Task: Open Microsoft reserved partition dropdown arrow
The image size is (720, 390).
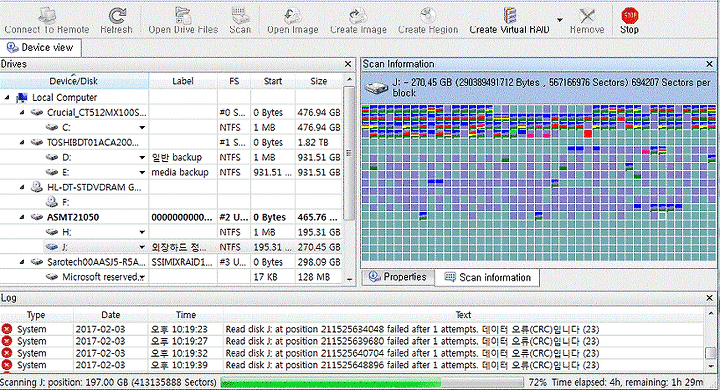Action: pos(142,277)
